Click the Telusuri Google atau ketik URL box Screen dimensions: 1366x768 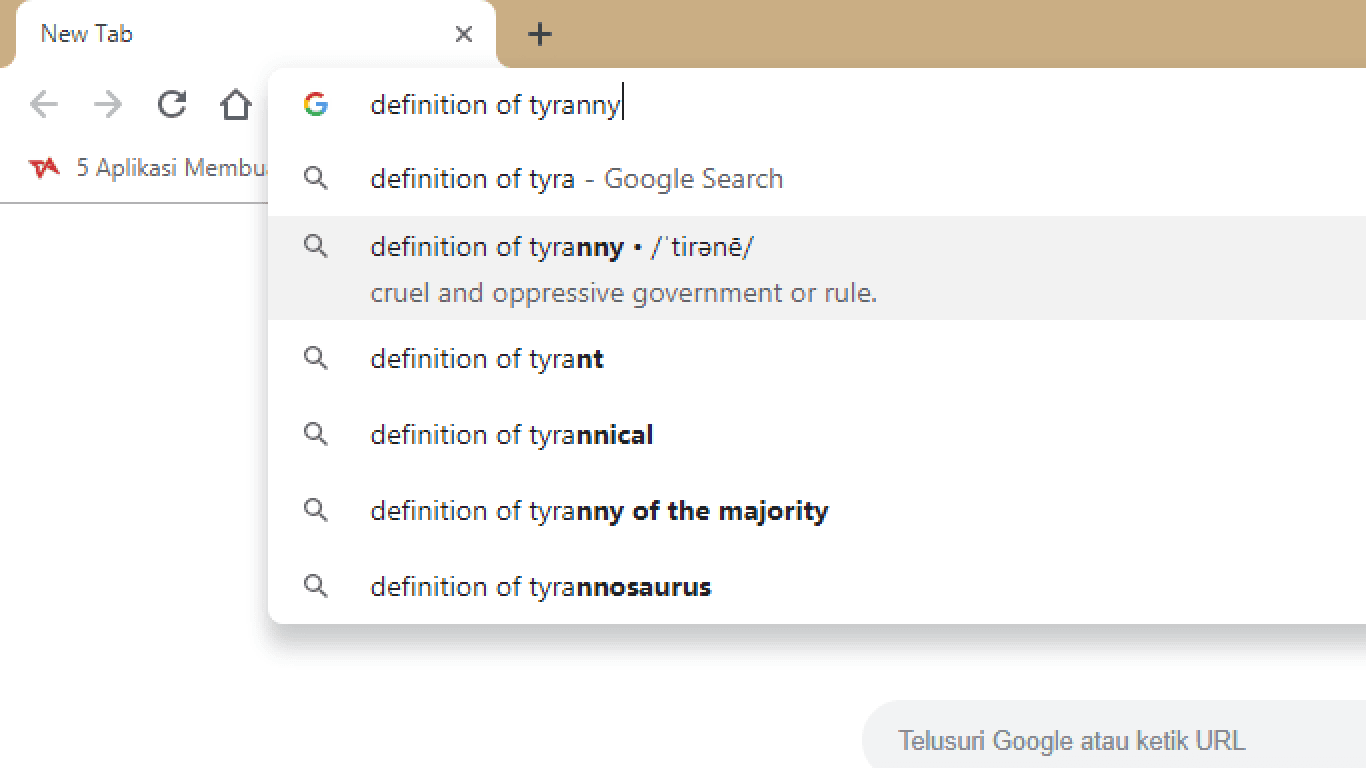pyautogui.click(x=1114, y=740)
